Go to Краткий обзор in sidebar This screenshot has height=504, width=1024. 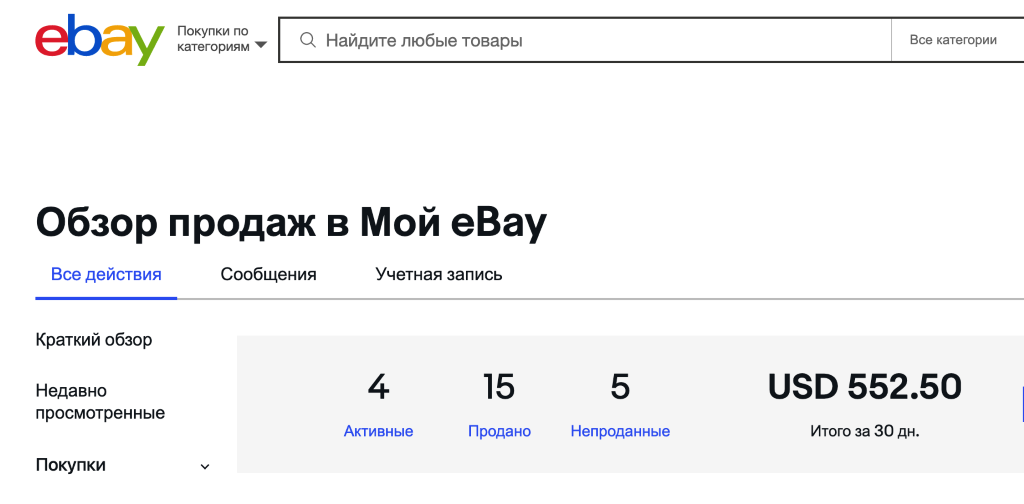tap(94, 340)
